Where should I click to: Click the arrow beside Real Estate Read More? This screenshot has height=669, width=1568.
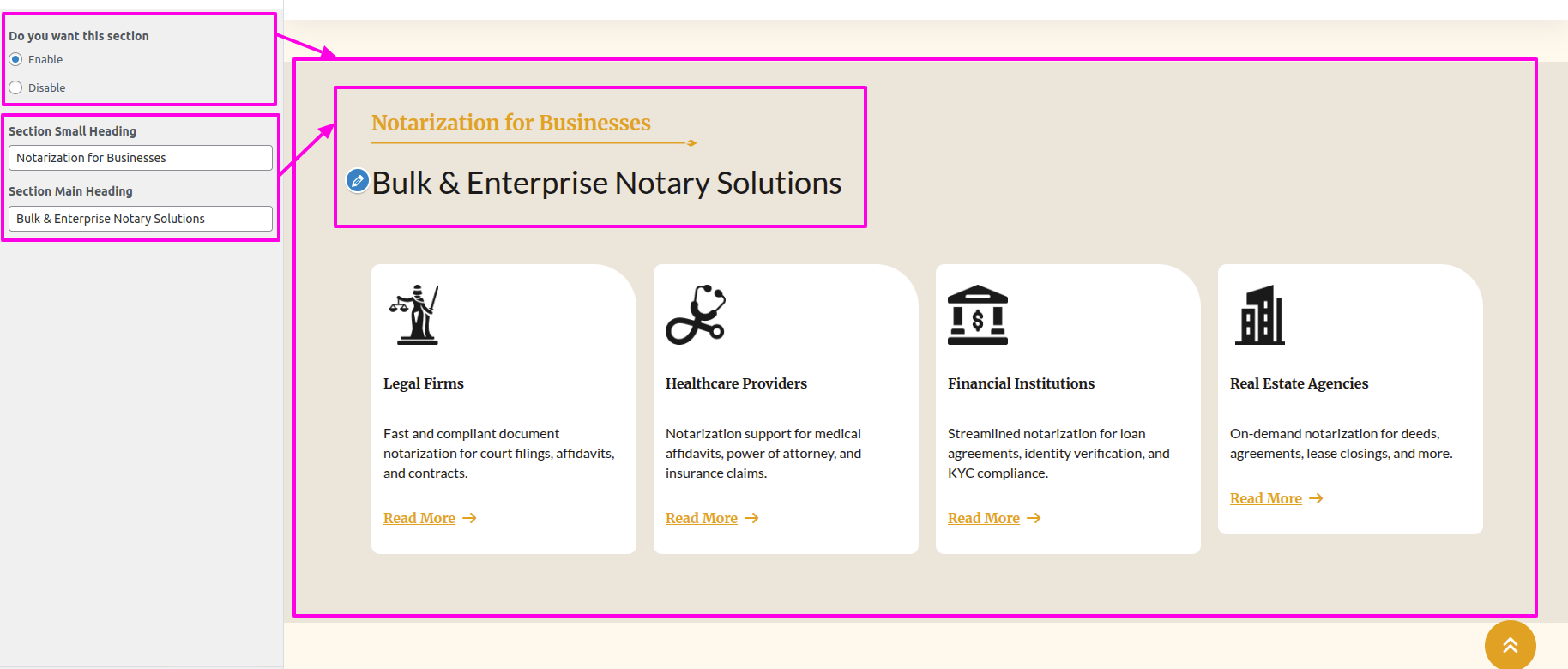1316,498
